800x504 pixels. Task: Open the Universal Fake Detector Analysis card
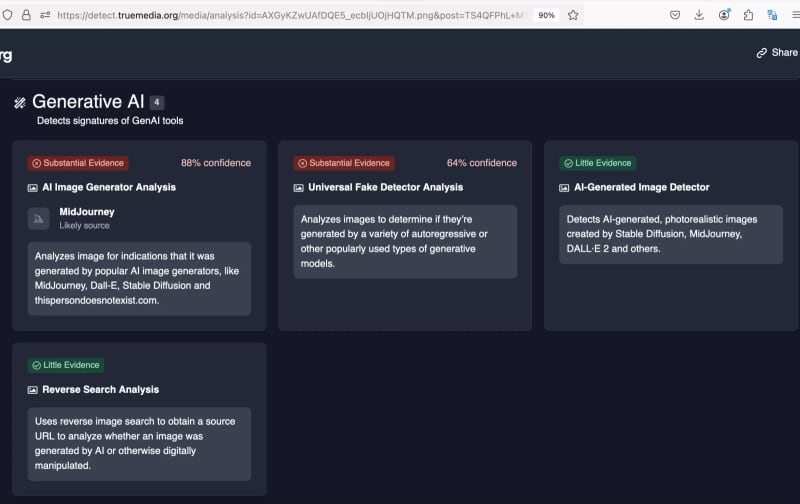(x=385, y=187)
